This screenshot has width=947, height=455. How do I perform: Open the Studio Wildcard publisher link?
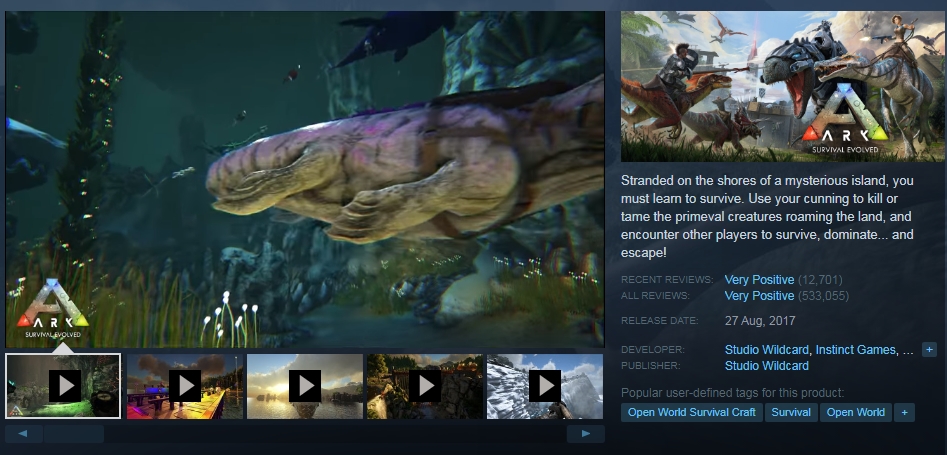click(766, 366)
